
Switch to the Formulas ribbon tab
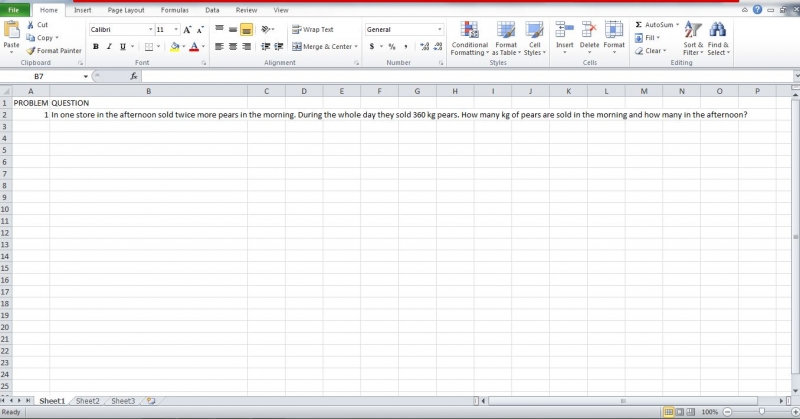[x=174, y=9]
